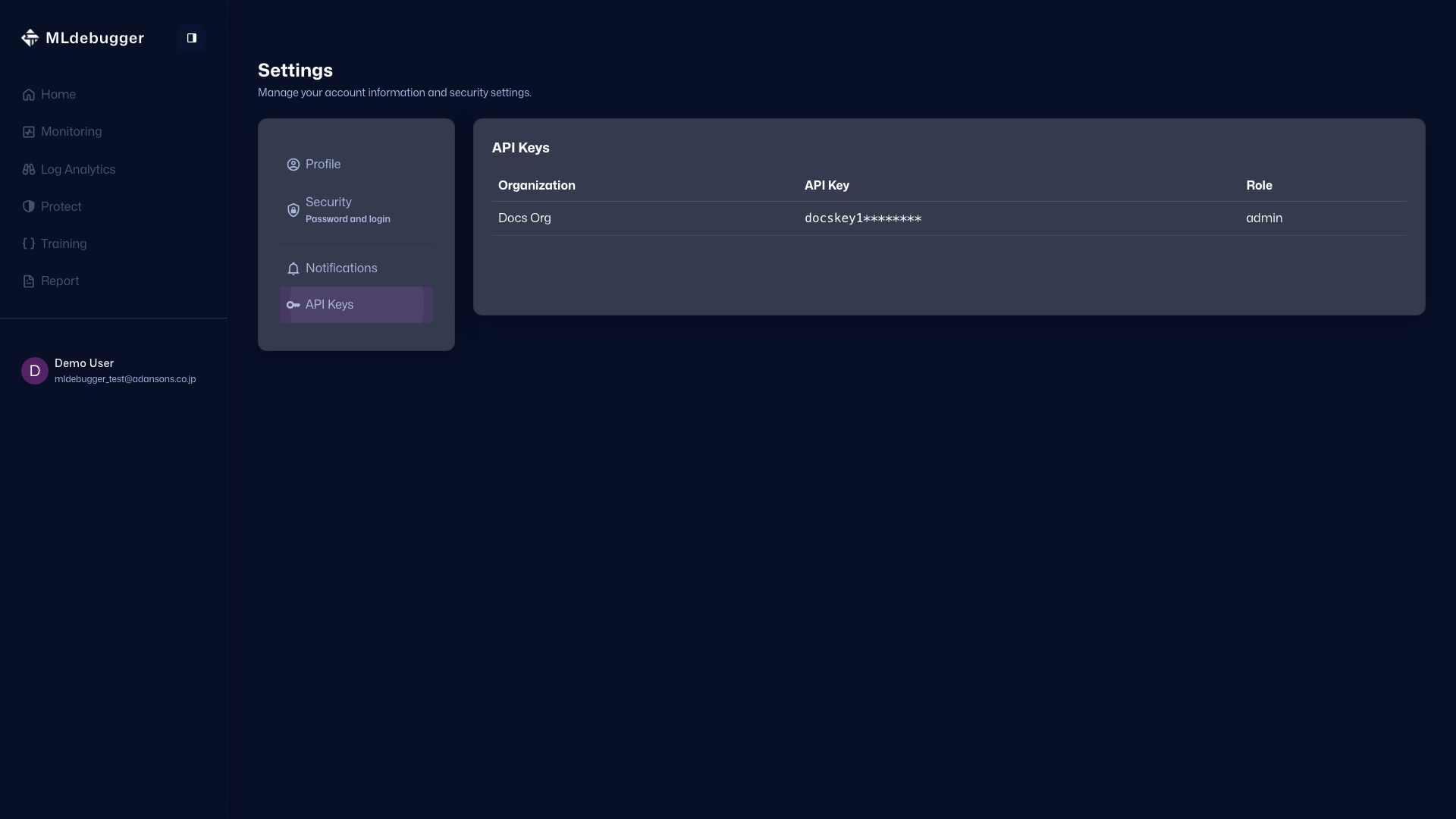Click the MLdebugger logo icon
Viewport: 1456px width, 819px height.
click(30, 38)
